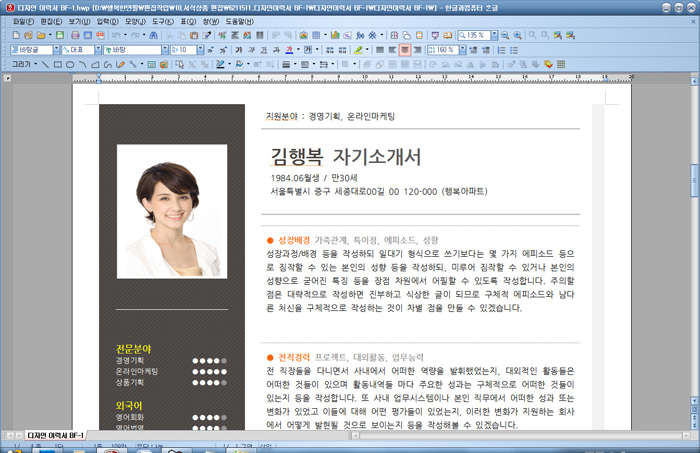Select the freeform curve drawing tool
Screen dimensions: 700x453
coord(108,64)
